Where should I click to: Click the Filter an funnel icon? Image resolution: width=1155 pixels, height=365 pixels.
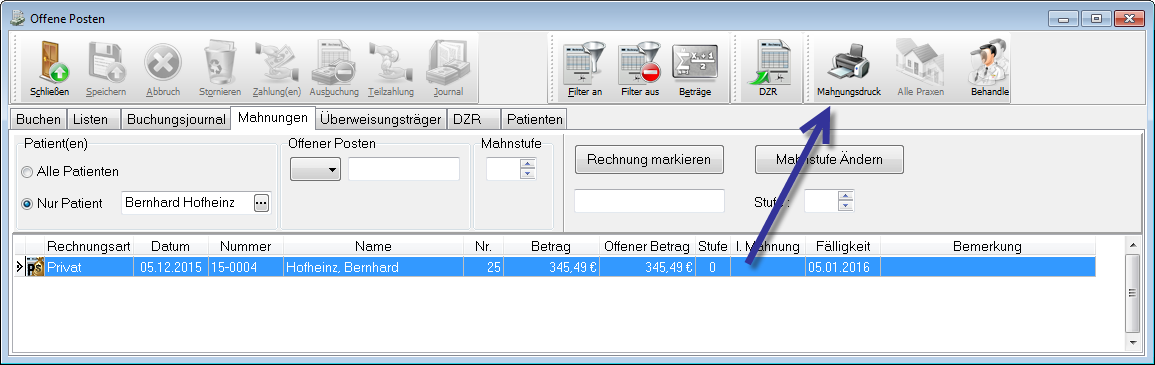tap(583, 63)
